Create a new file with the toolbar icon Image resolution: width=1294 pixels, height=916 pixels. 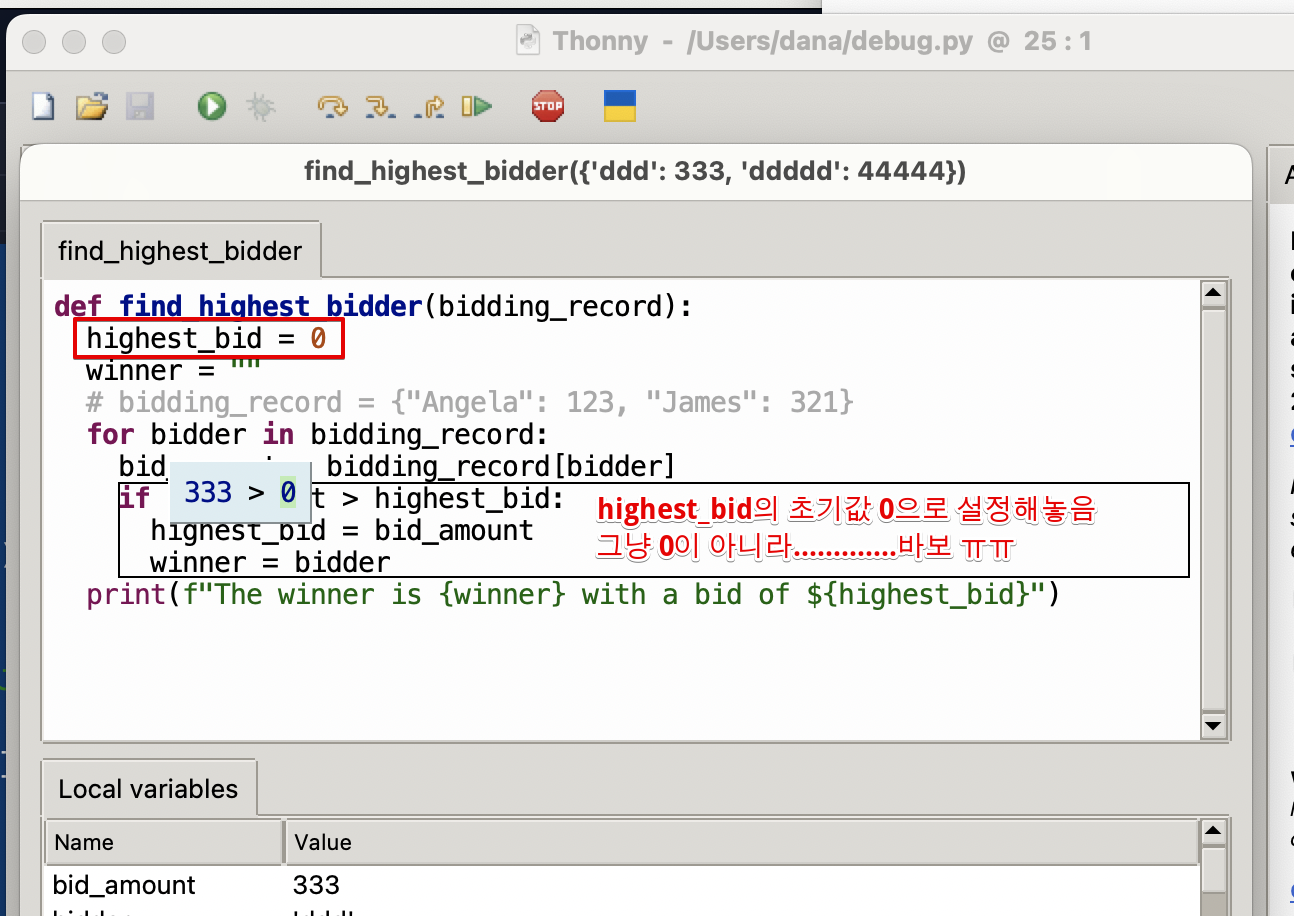43,106
